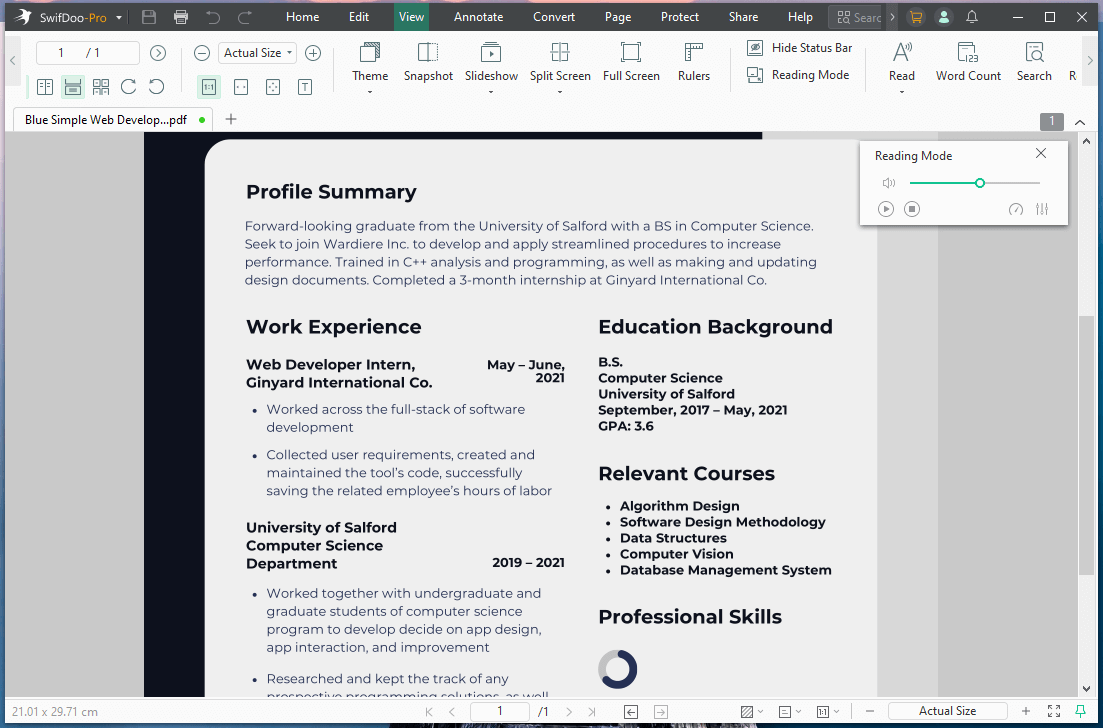Enable Split Screen view

[x=560, y=62]
